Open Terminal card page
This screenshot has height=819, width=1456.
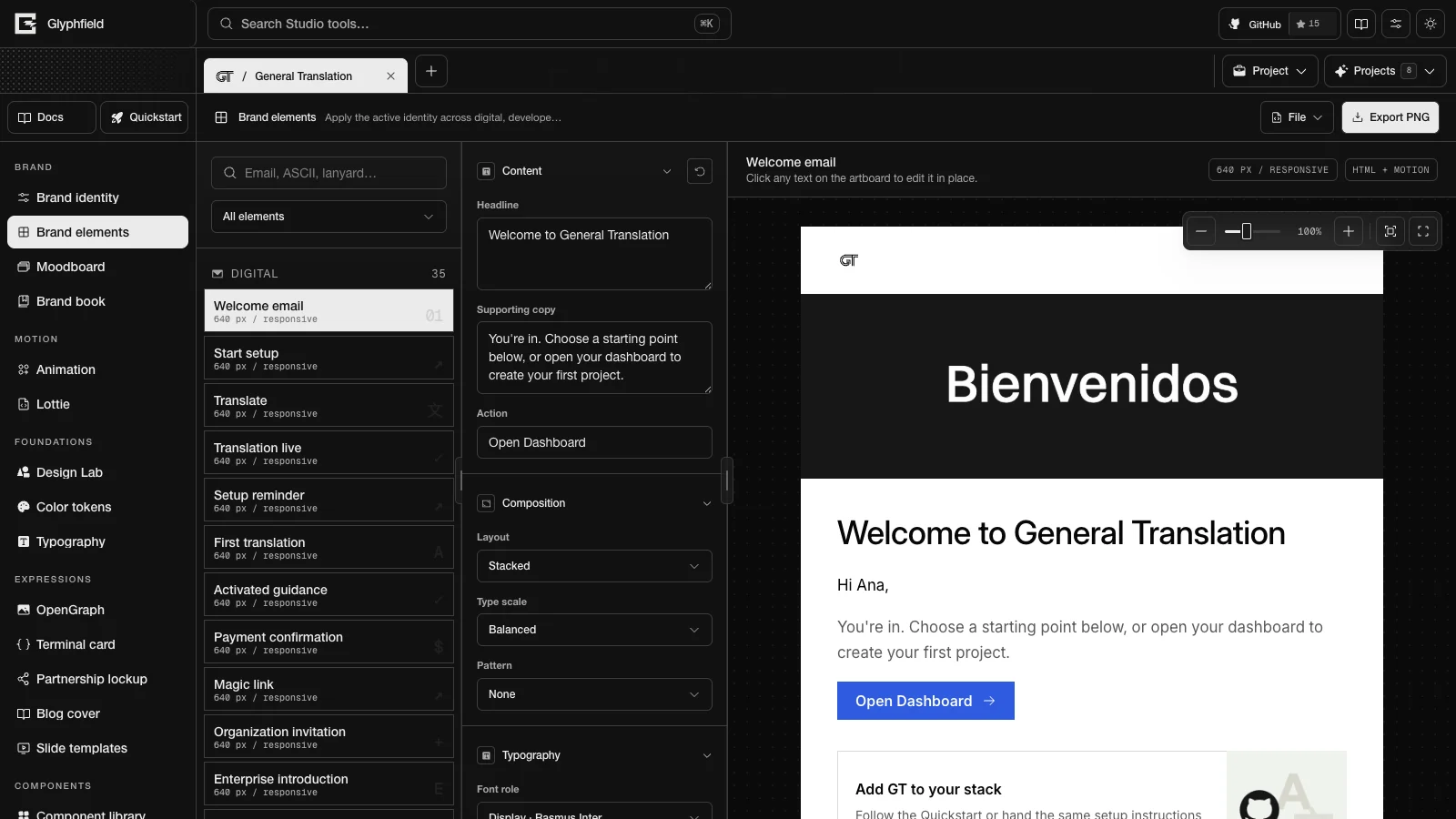coord(97,644)
